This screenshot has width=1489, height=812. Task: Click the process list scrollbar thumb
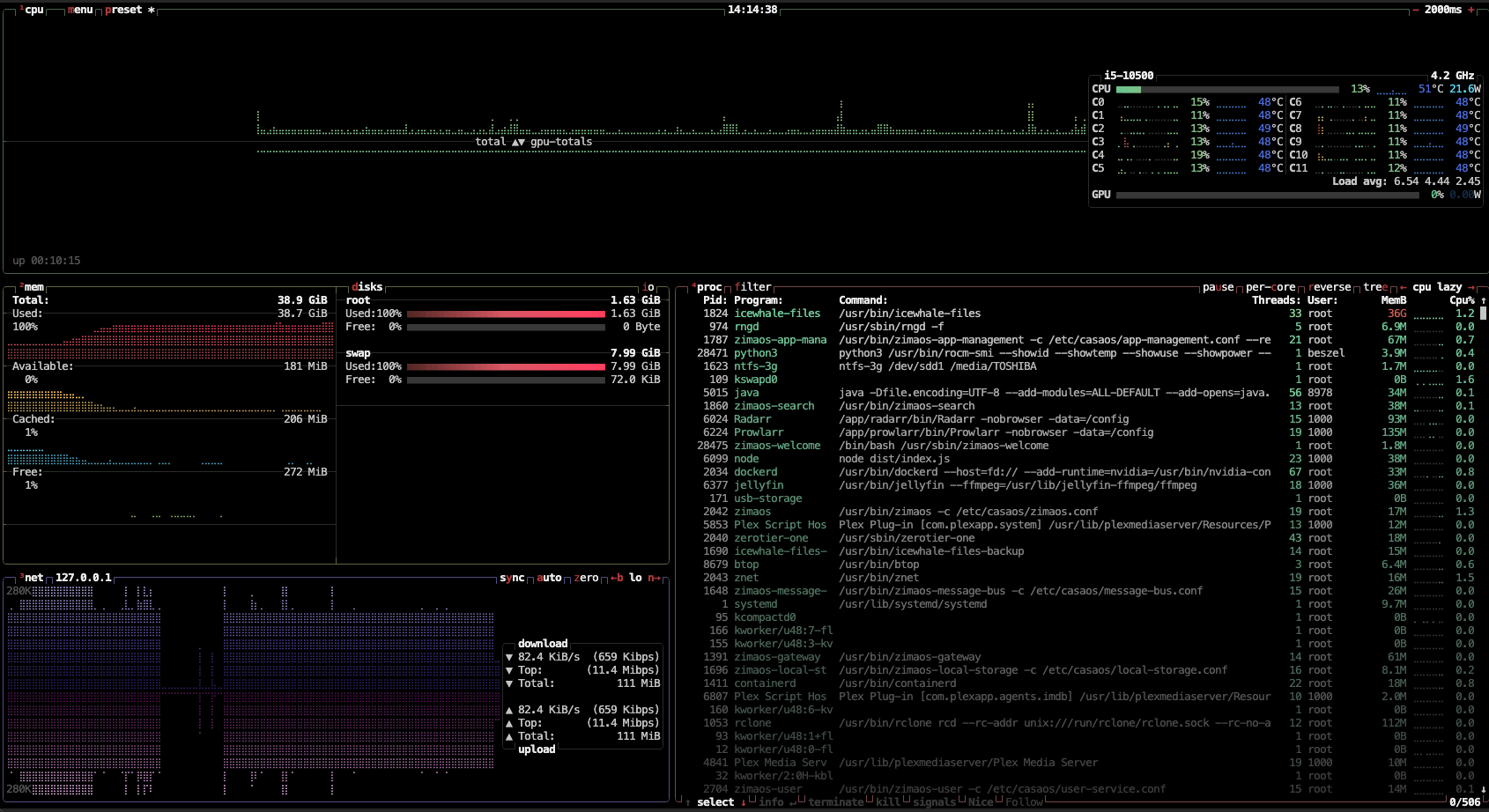(x=1483, y=313)
